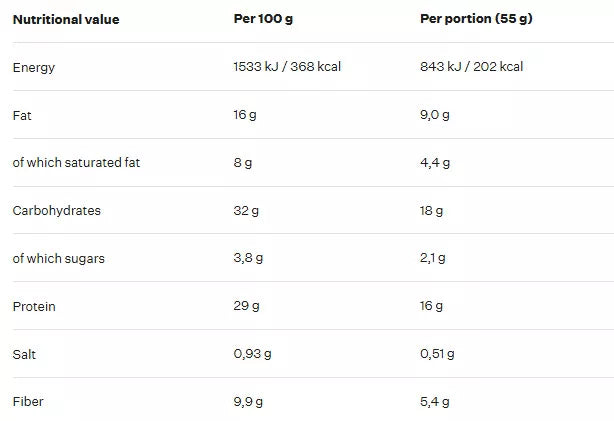The image size is (614, 421).
Task: Click the "Per portion (55 g)" header
Action: coord(476,19)
